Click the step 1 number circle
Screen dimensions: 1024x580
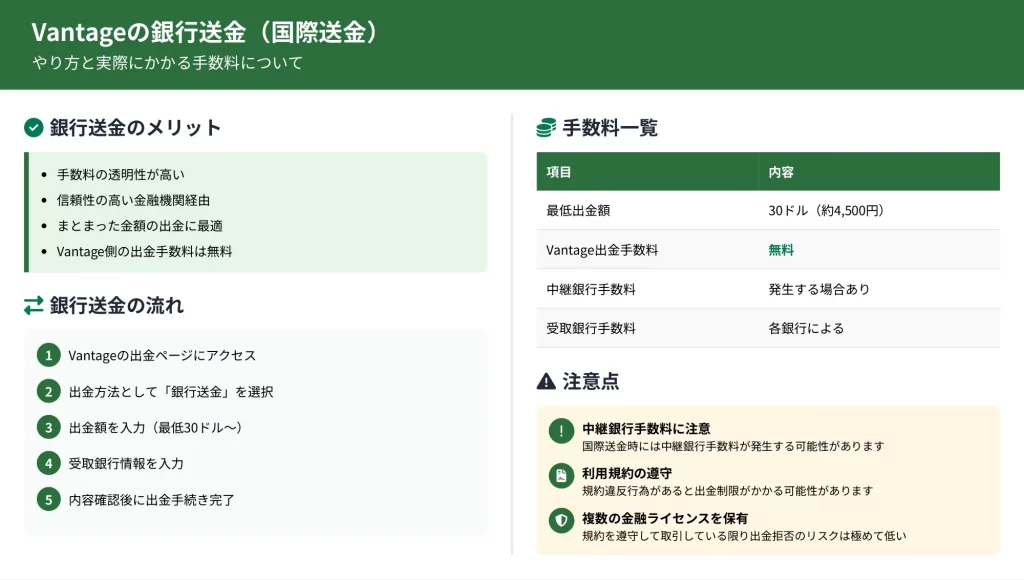pyautogui.click(x=48, y=355)
